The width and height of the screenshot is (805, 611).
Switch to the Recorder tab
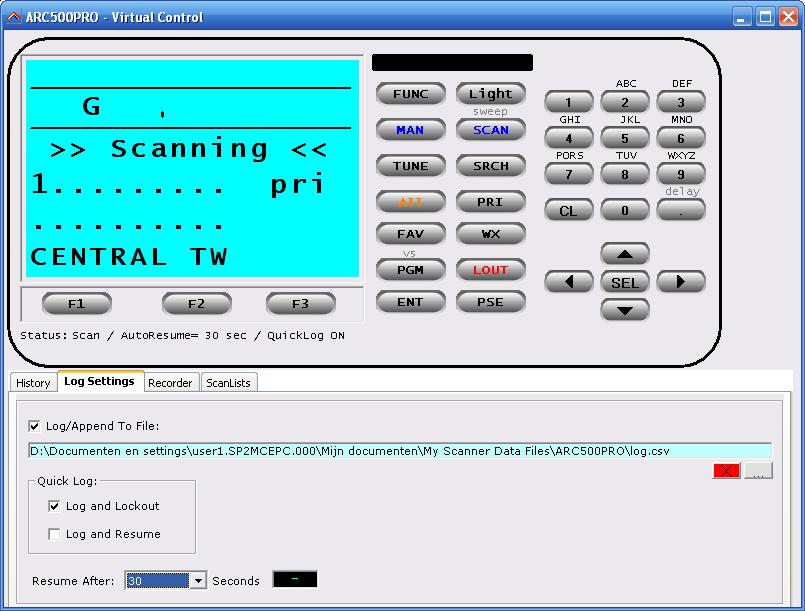coord(170,383)
